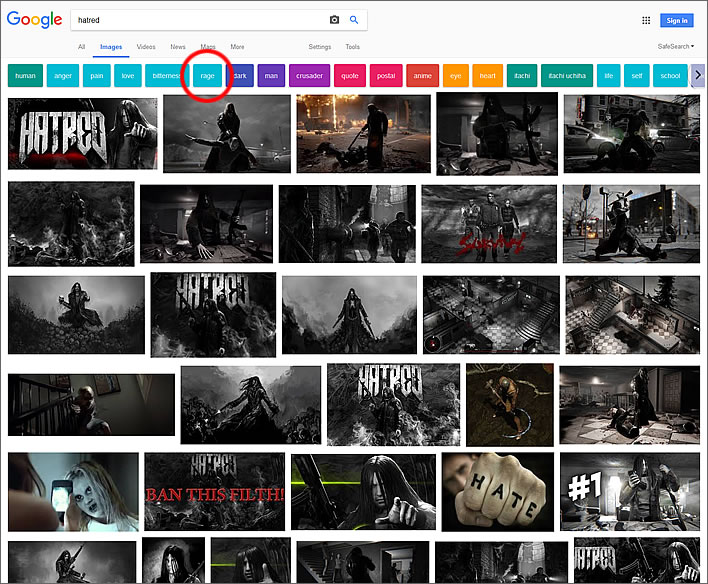Select the crusader chip

(x=309, y=75)
